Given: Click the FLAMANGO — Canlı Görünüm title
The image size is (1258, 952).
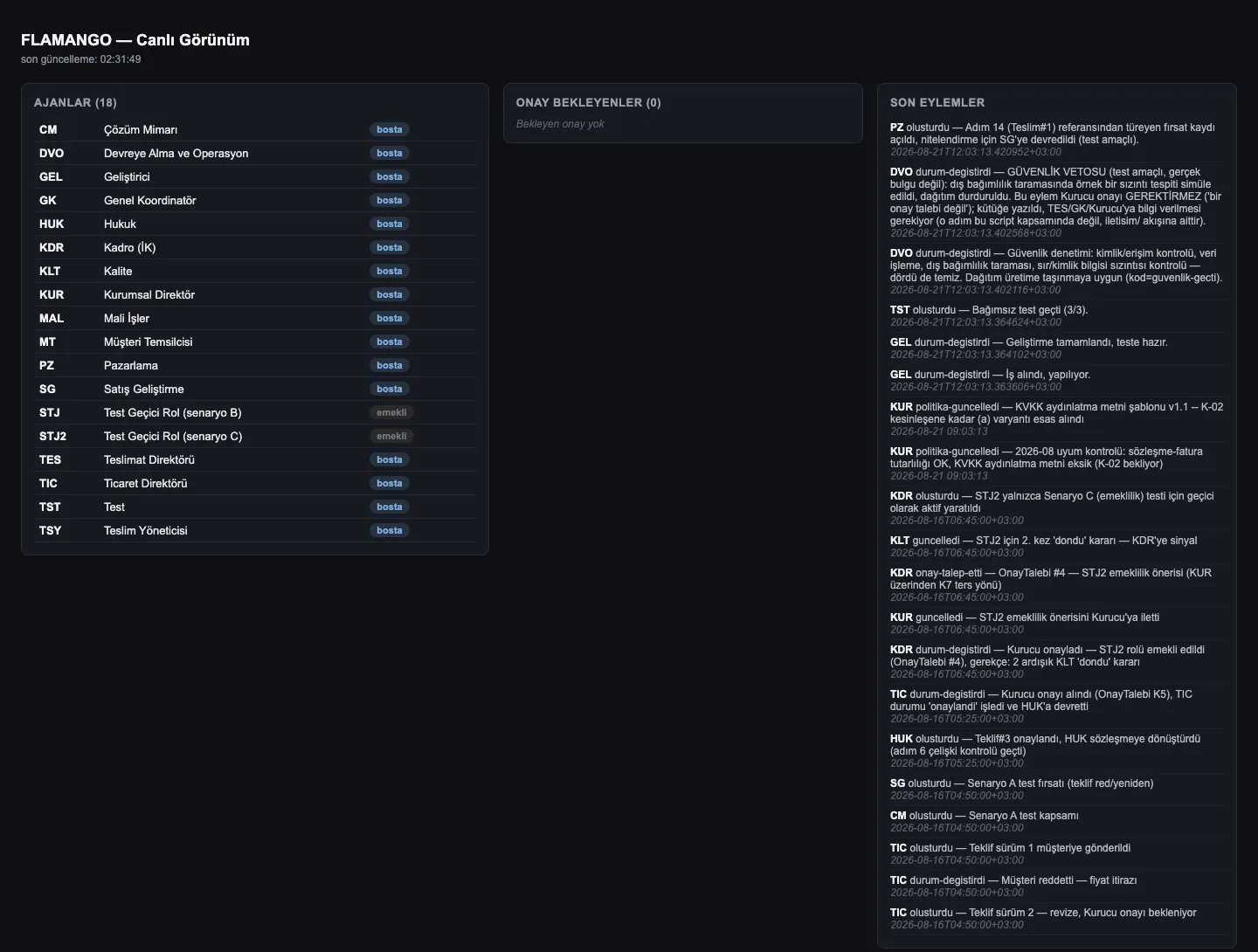Looking at the screenshot, I should click(x=135, y=40).
